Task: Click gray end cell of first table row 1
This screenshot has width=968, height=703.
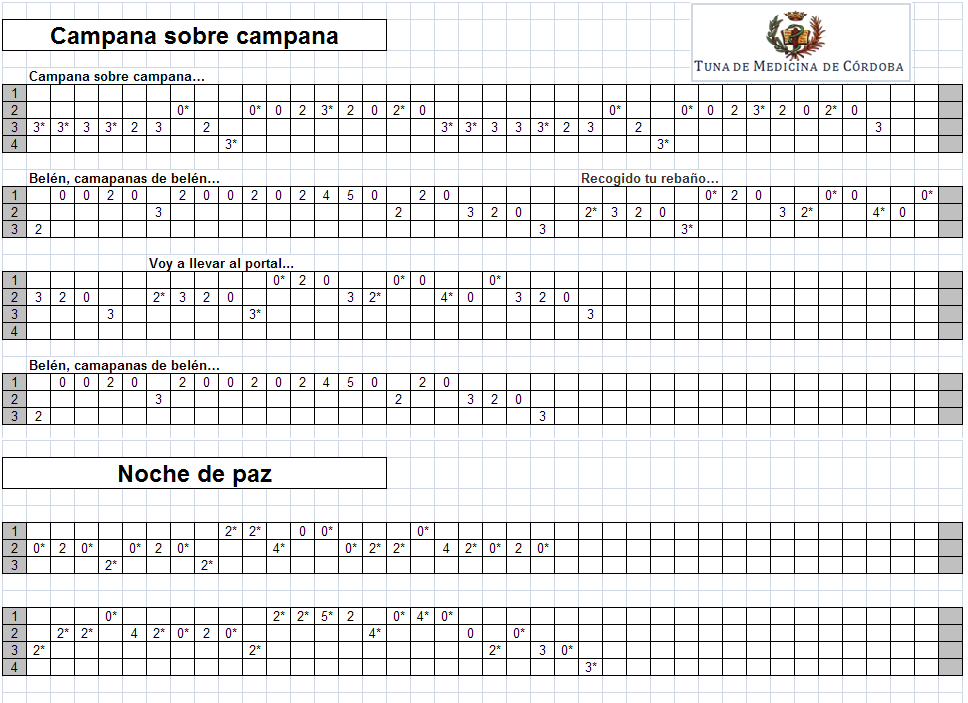Action: coord(951,93)
